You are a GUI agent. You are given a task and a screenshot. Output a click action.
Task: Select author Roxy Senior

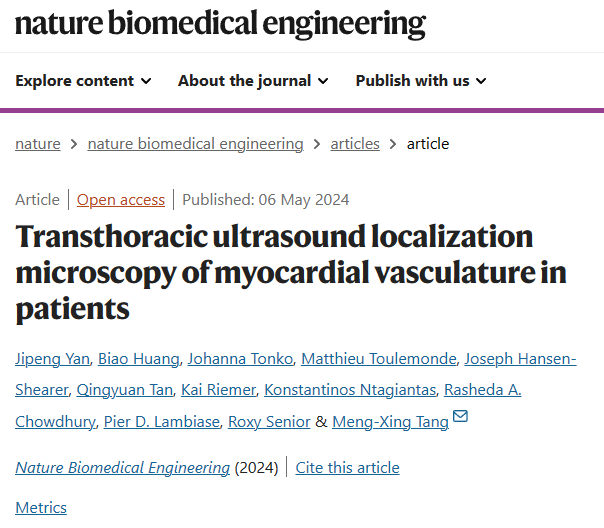point(269,422)
